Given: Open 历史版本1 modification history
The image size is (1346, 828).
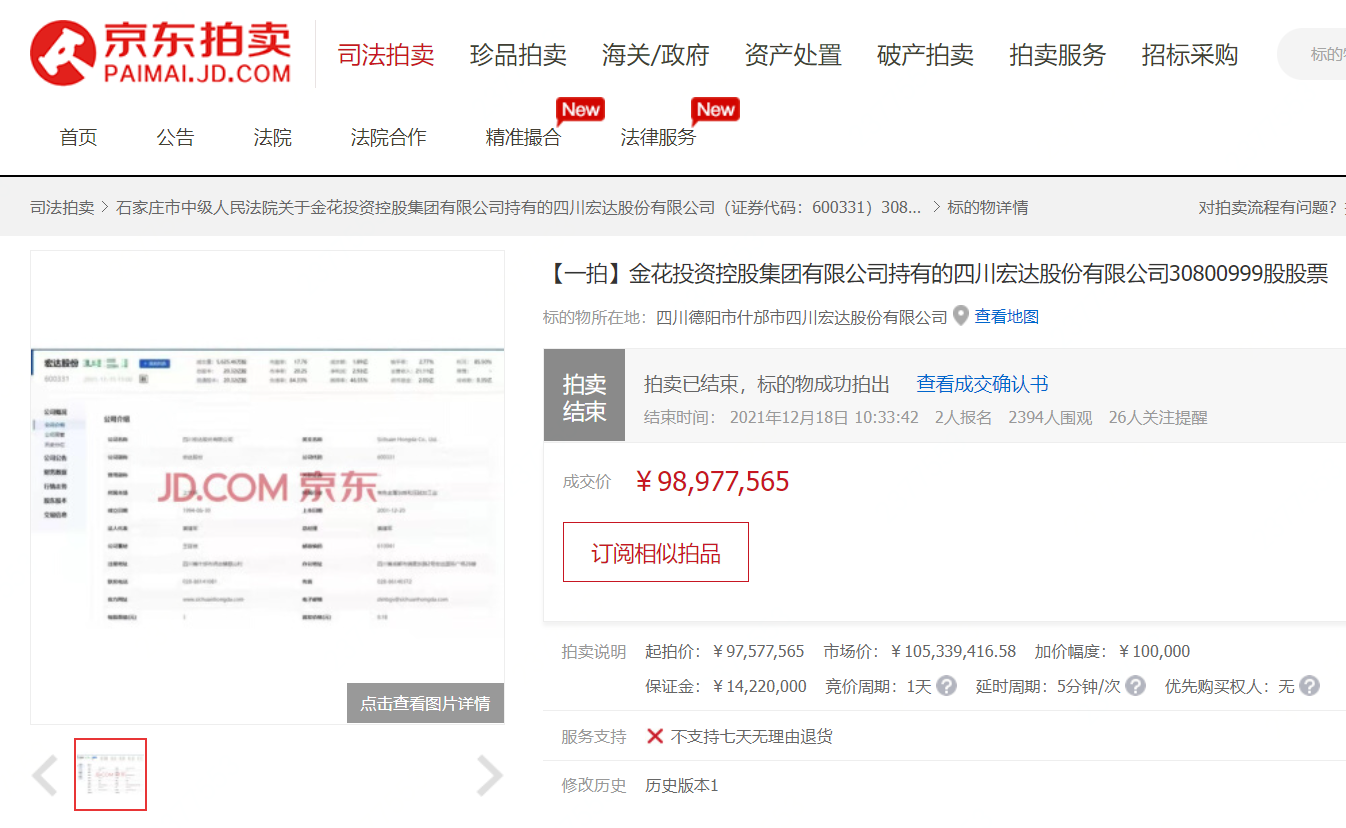Looking at the screenshot, I should (x=682, y=785).
